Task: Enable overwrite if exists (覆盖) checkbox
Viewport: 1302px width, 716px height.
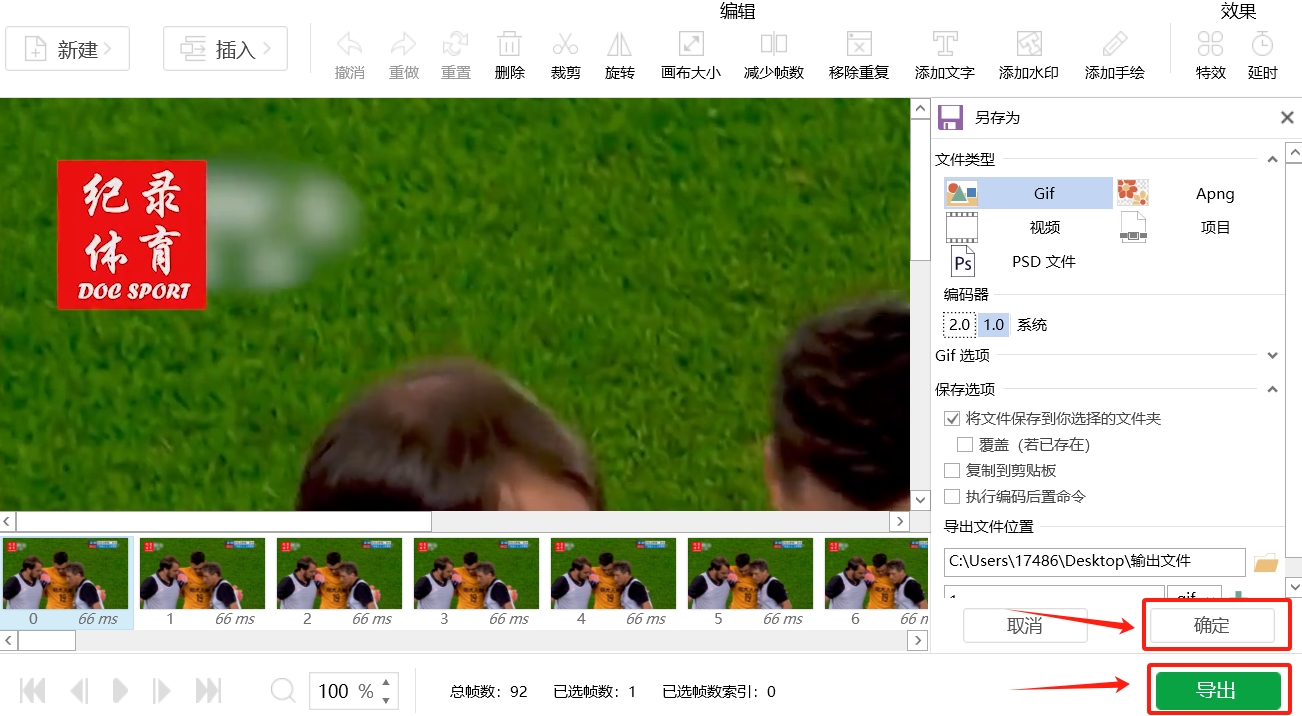Action: pos(965,445)
